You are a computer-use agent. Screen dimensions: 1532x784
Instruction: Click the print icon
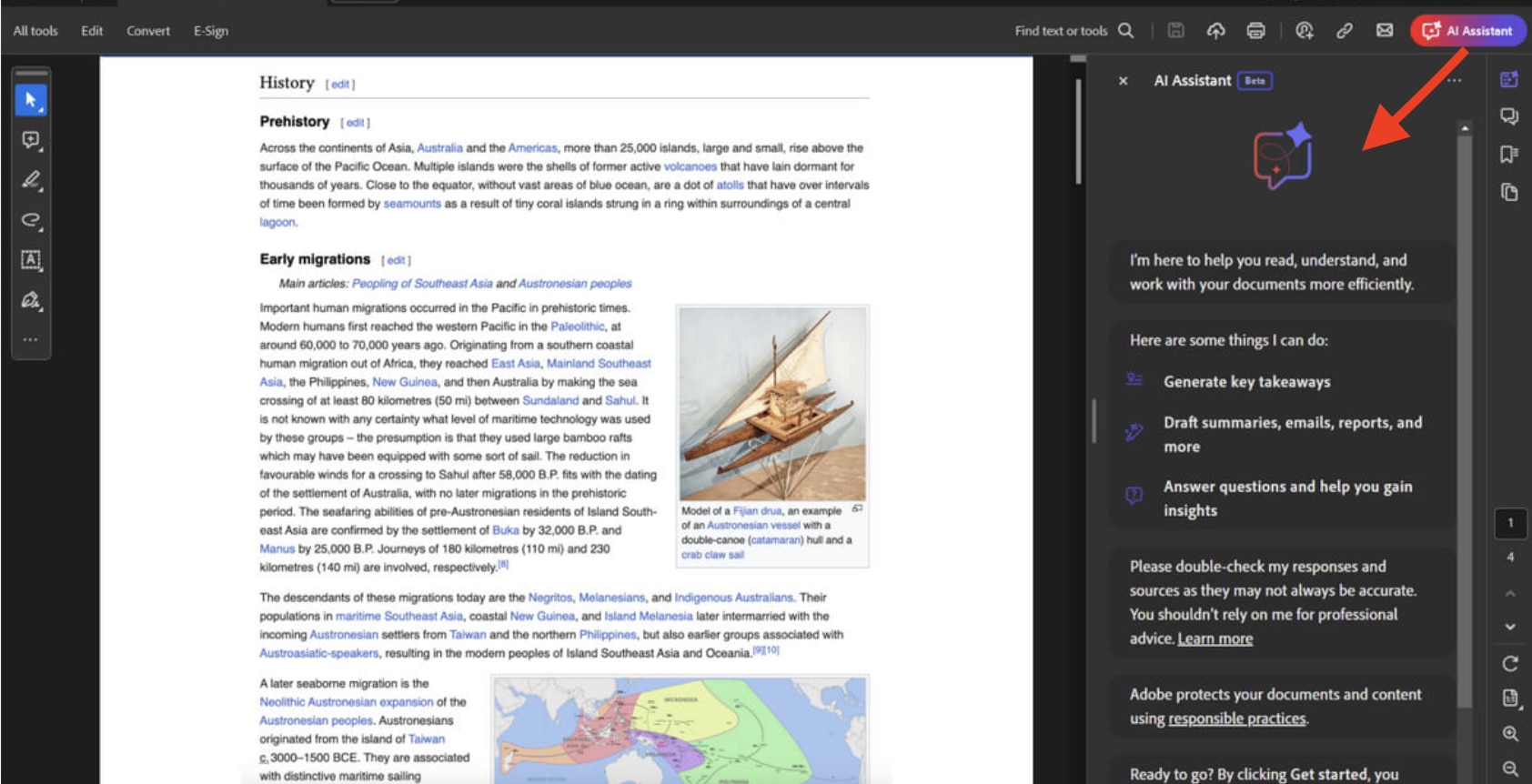click(1255, 31)
